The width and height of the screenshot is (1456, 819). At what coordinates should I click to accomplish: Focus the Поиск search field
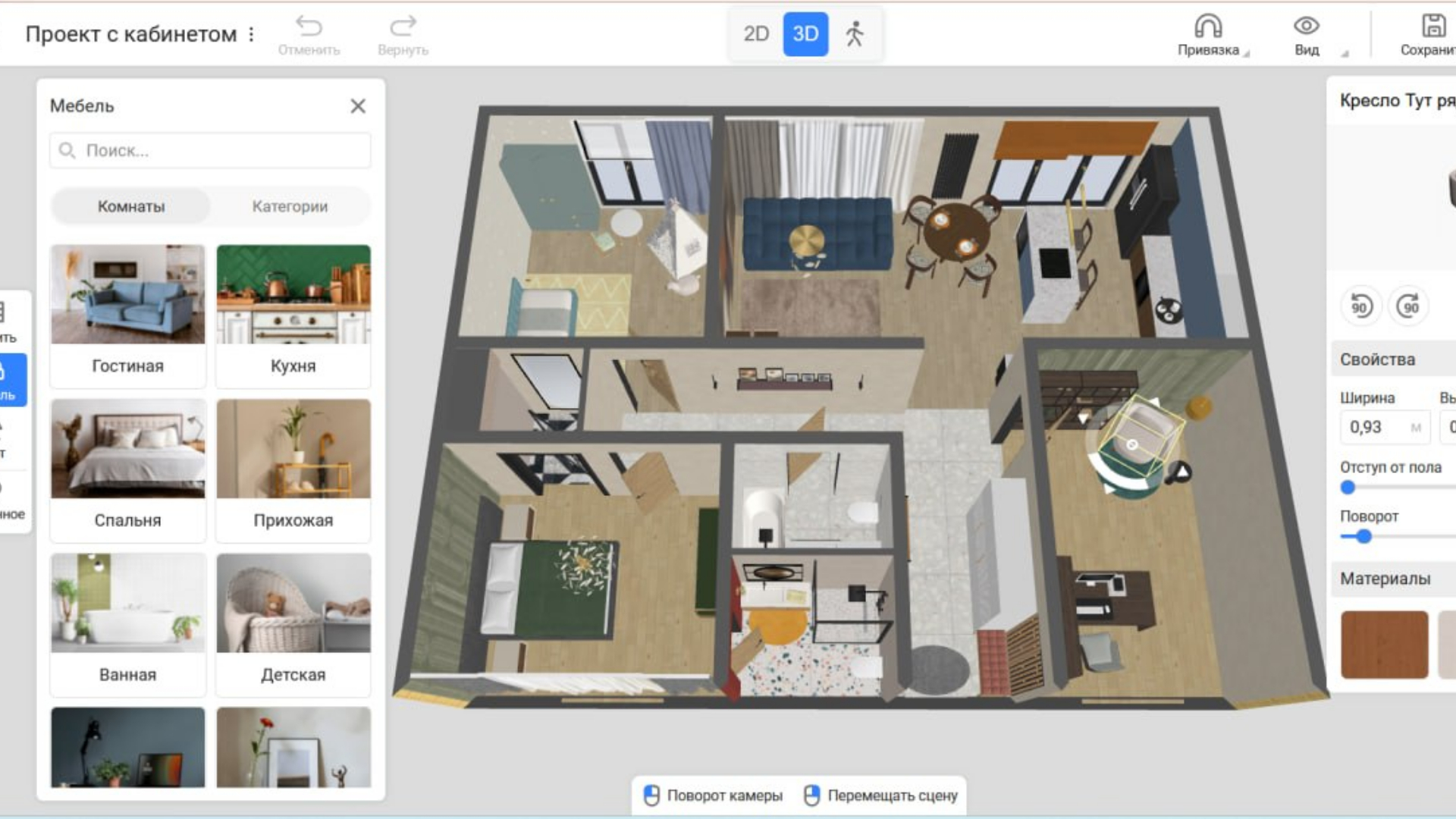(210, 150)
